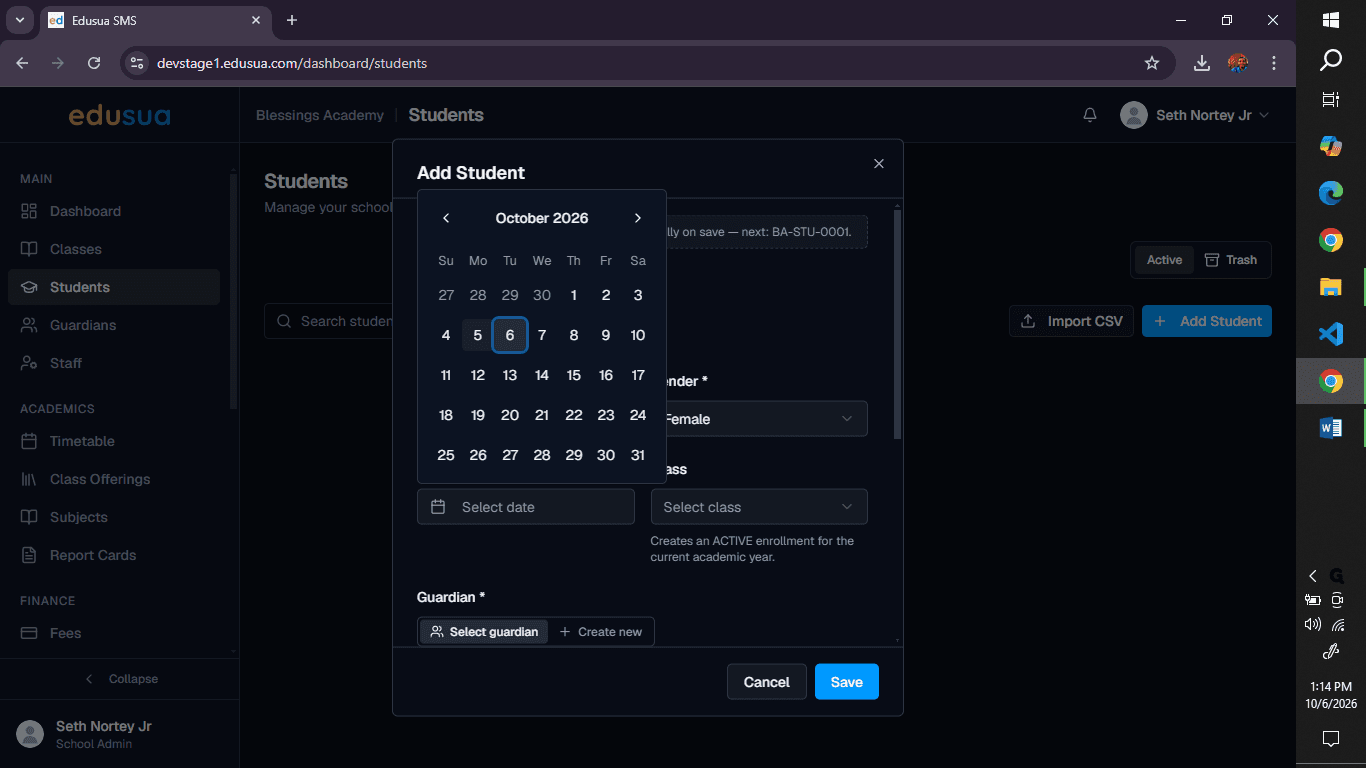Open Report Cards in sidebar
The width and height of the screenshot is (1366, 768).
point(114,555)
